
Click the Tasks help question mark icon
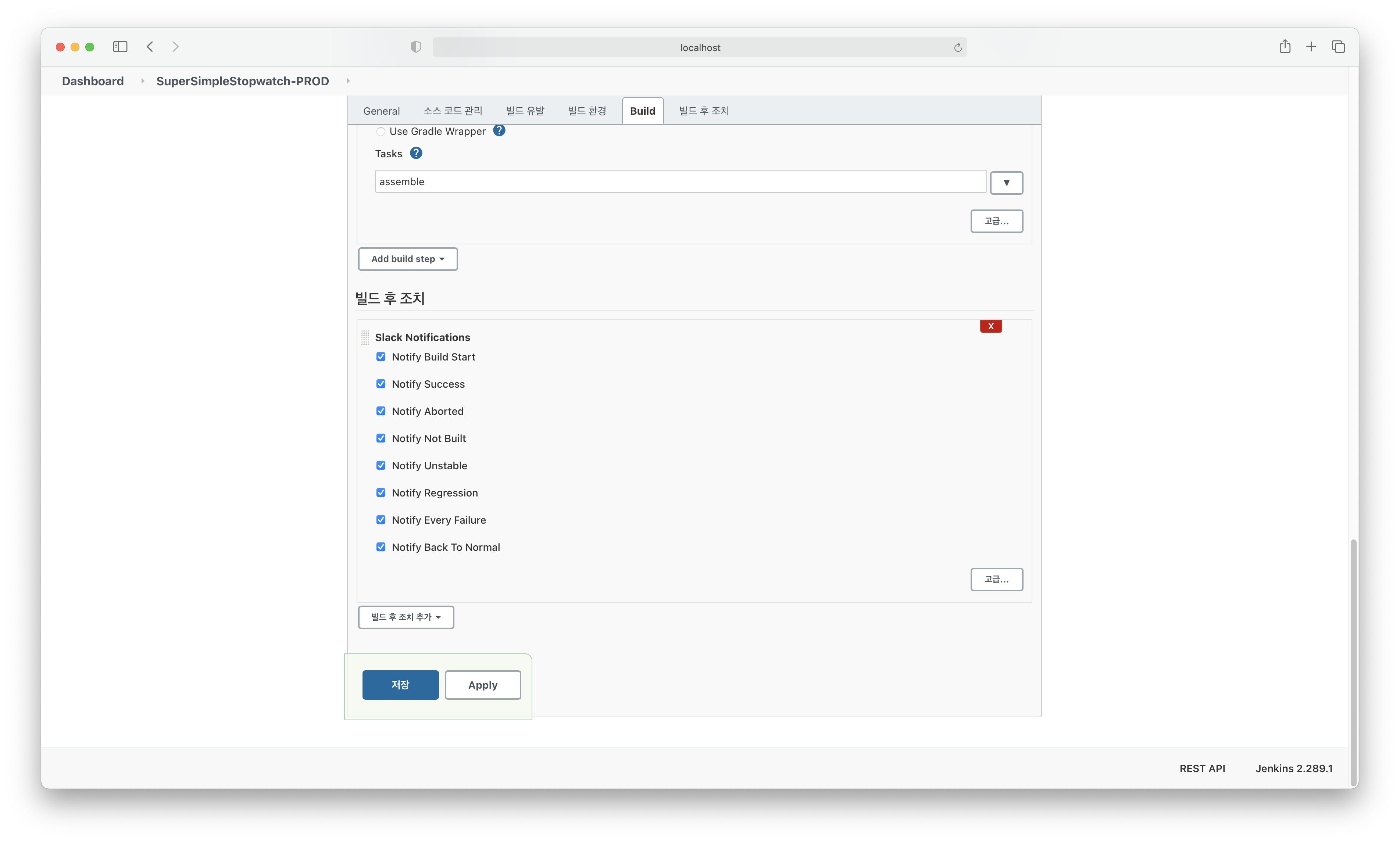[416, 153]
